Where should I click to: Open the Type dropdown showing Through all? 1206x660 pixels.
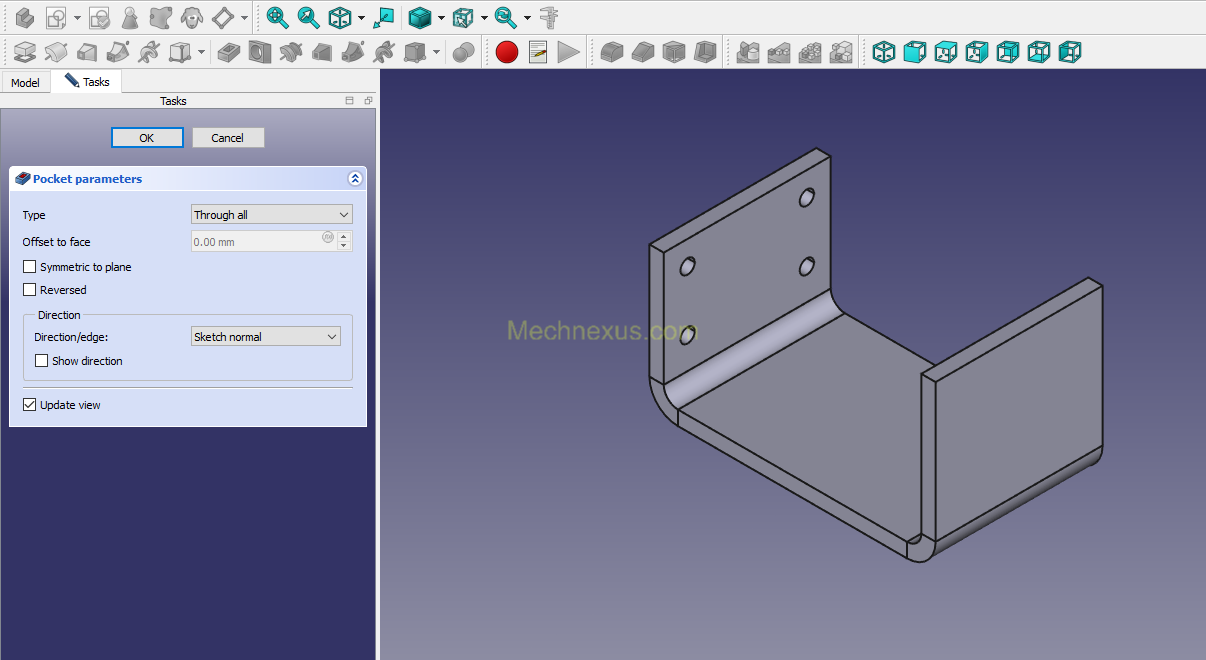(272, 215)
